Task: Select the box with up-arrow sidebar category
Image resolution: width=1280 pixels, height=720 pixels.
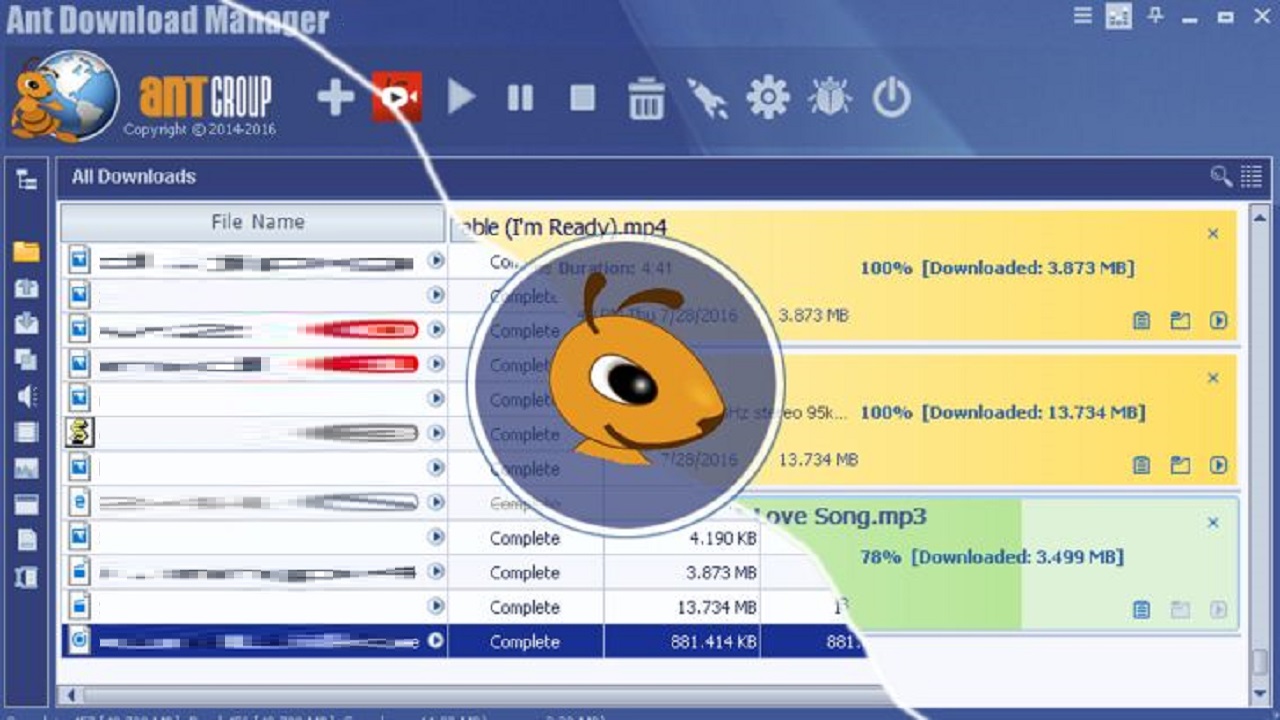Action: 27,288
